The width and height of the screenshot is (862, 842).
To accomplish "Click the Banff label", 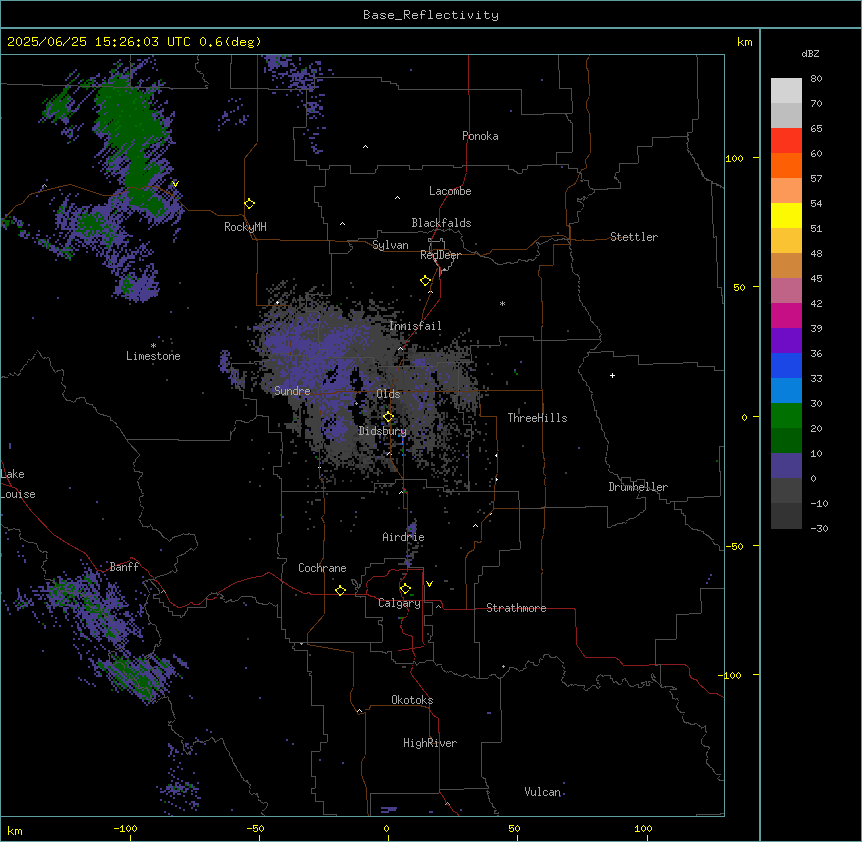I will (x=124, y=567).
